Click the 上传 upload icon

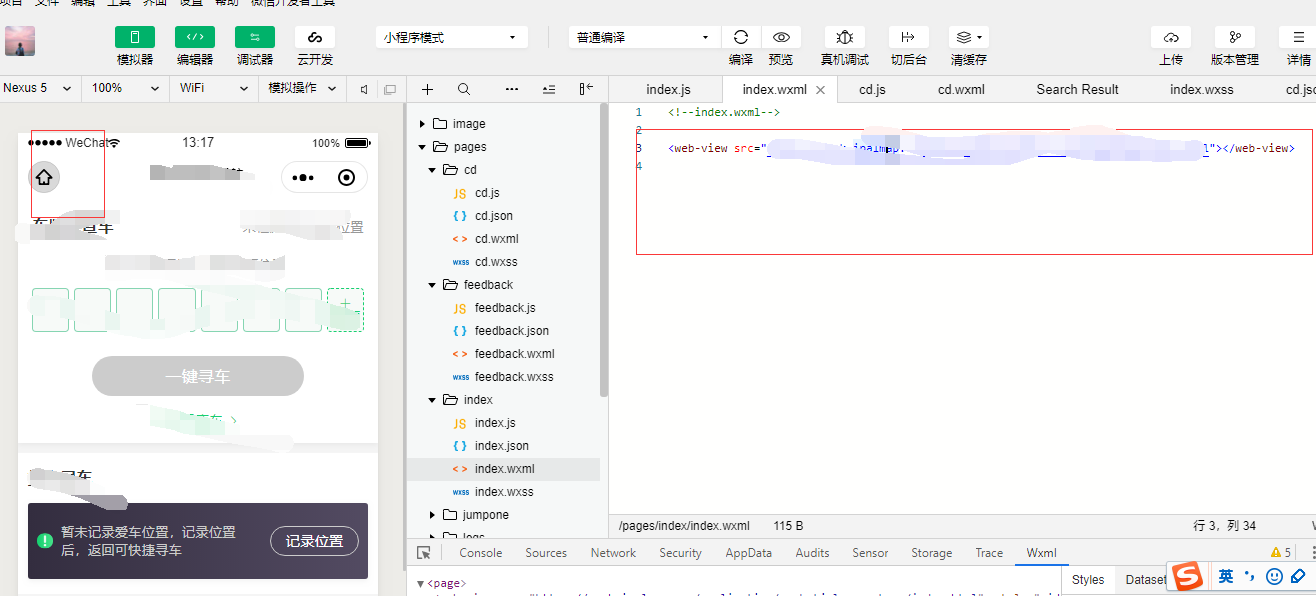(1171, 37)
